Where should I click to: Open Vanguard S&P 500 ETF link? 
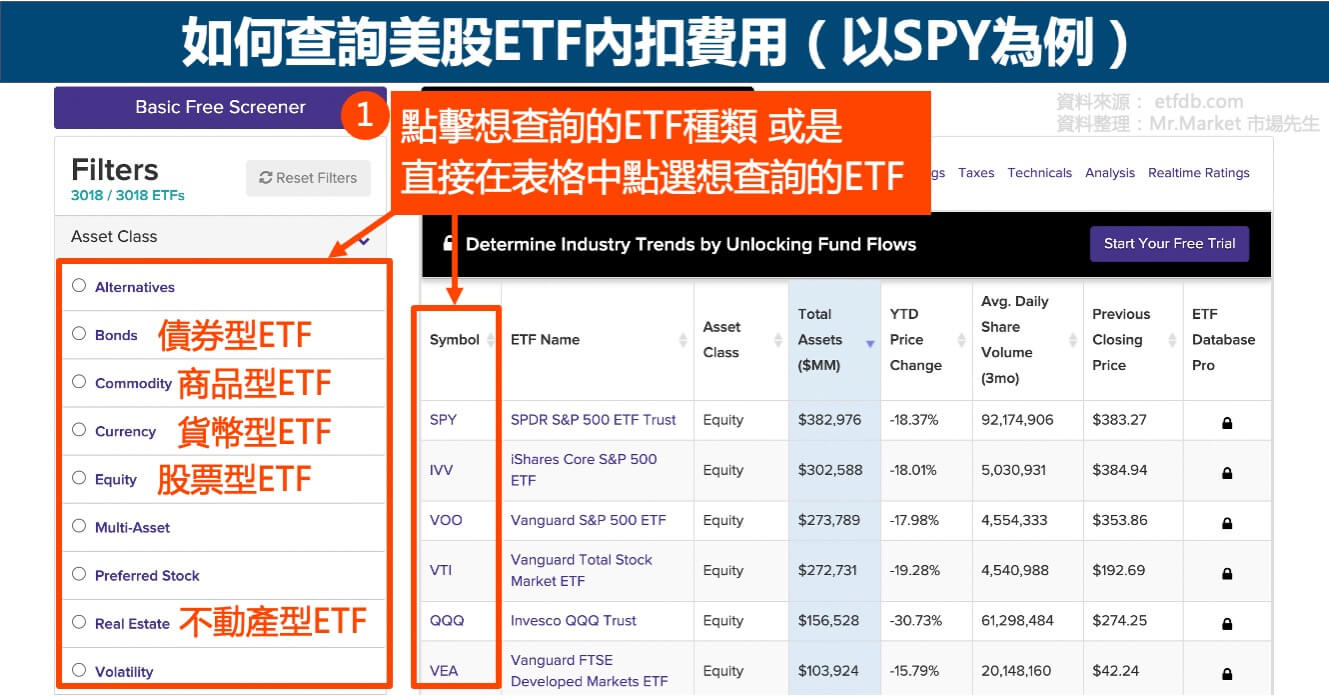point(588,520)
